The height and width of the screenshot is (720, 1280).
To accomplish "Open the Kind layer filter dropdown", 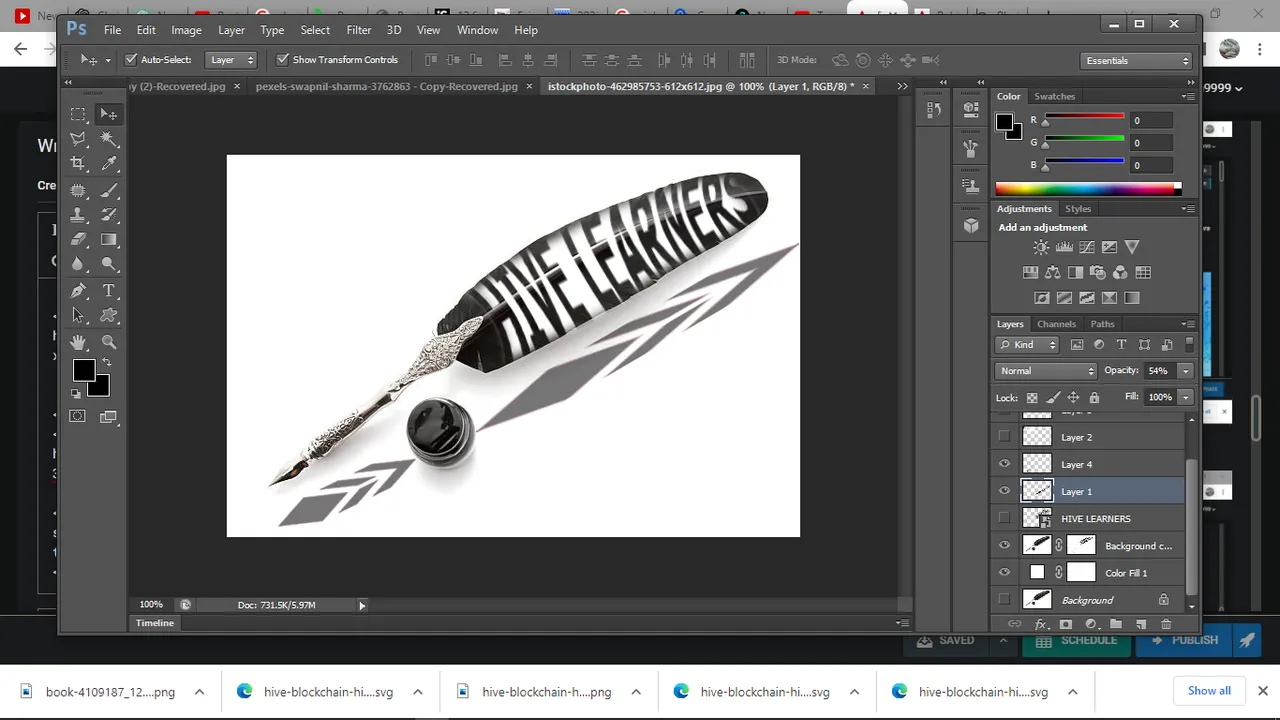I will pyautogui.click(x=1028, y=345).
